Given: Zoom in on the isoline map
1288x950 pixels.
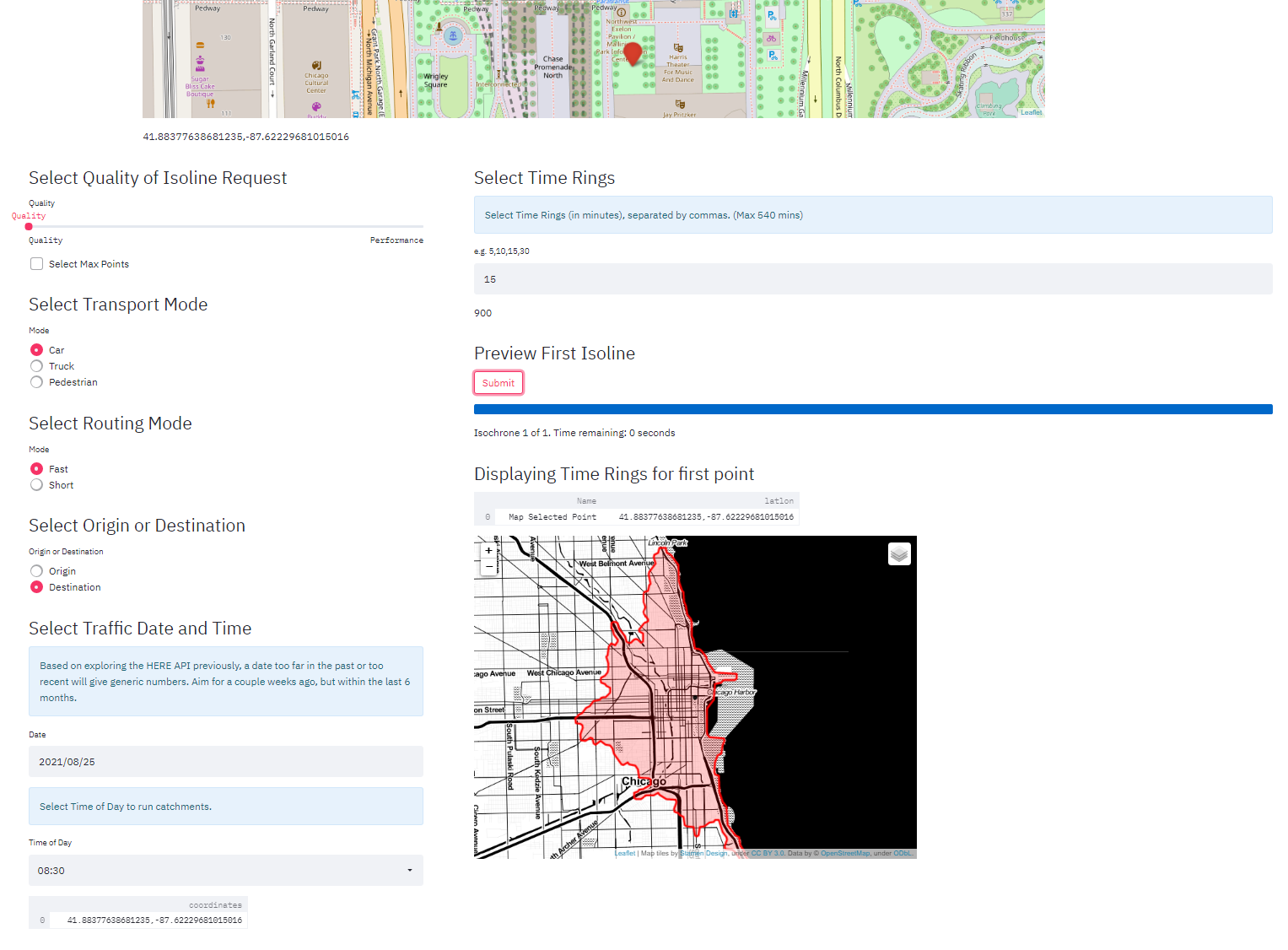Looking at the screenshot, I should click(x=488, y=550).
